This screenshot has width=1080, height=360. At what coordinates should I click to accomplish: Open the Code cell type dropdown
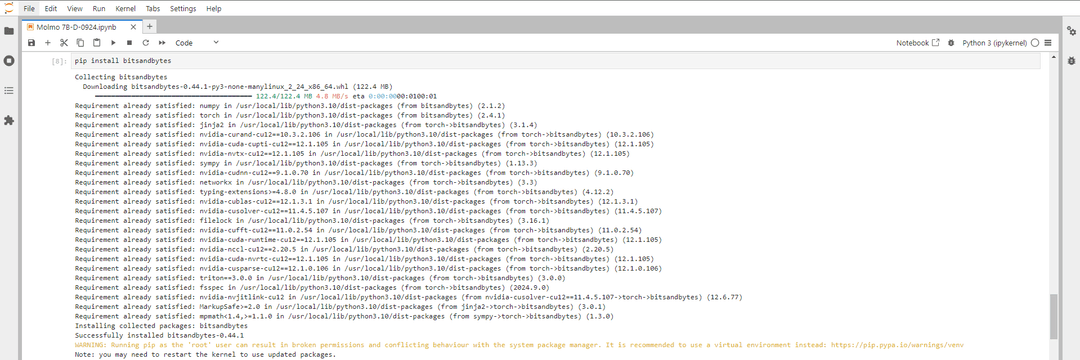196,43
